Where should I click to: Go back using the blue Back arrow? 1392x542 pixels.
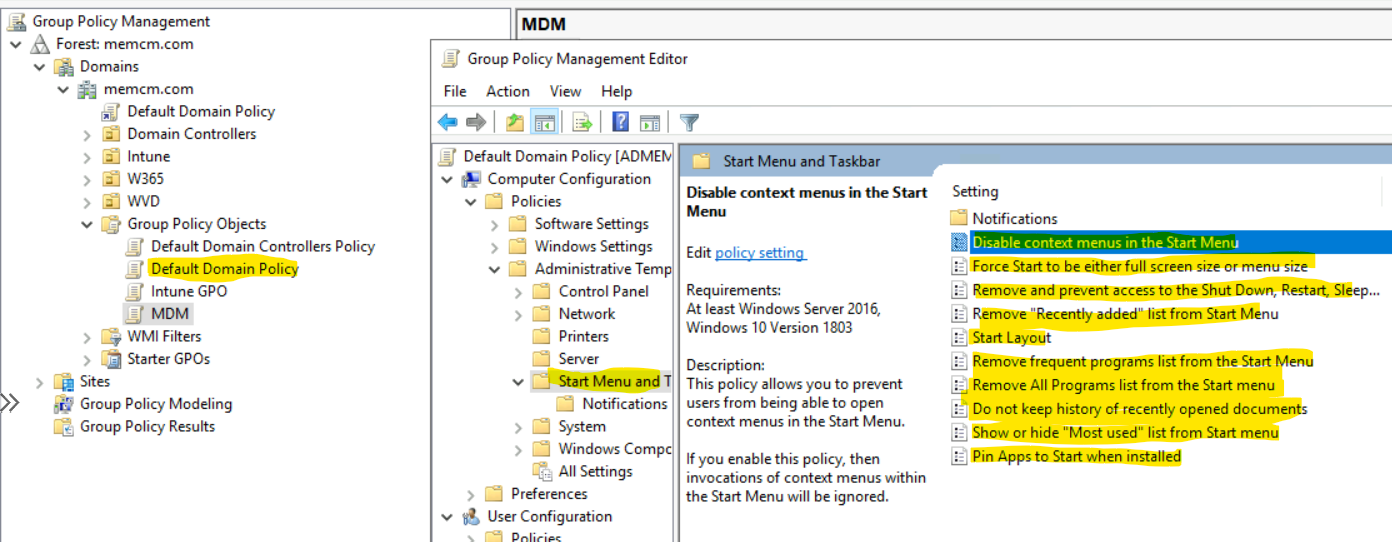point(447,122)
